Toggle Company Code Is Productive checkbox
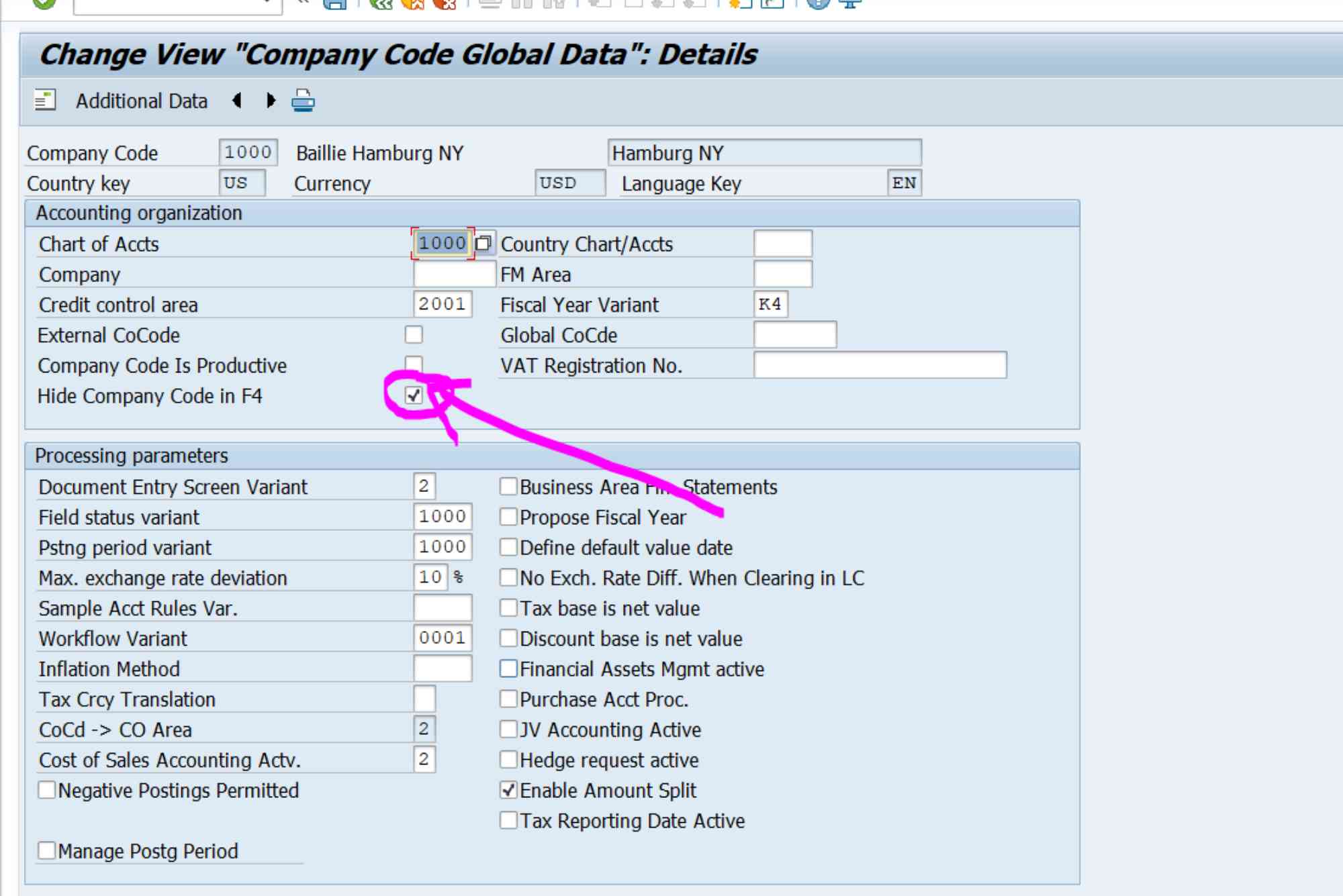 pos(414,364)
